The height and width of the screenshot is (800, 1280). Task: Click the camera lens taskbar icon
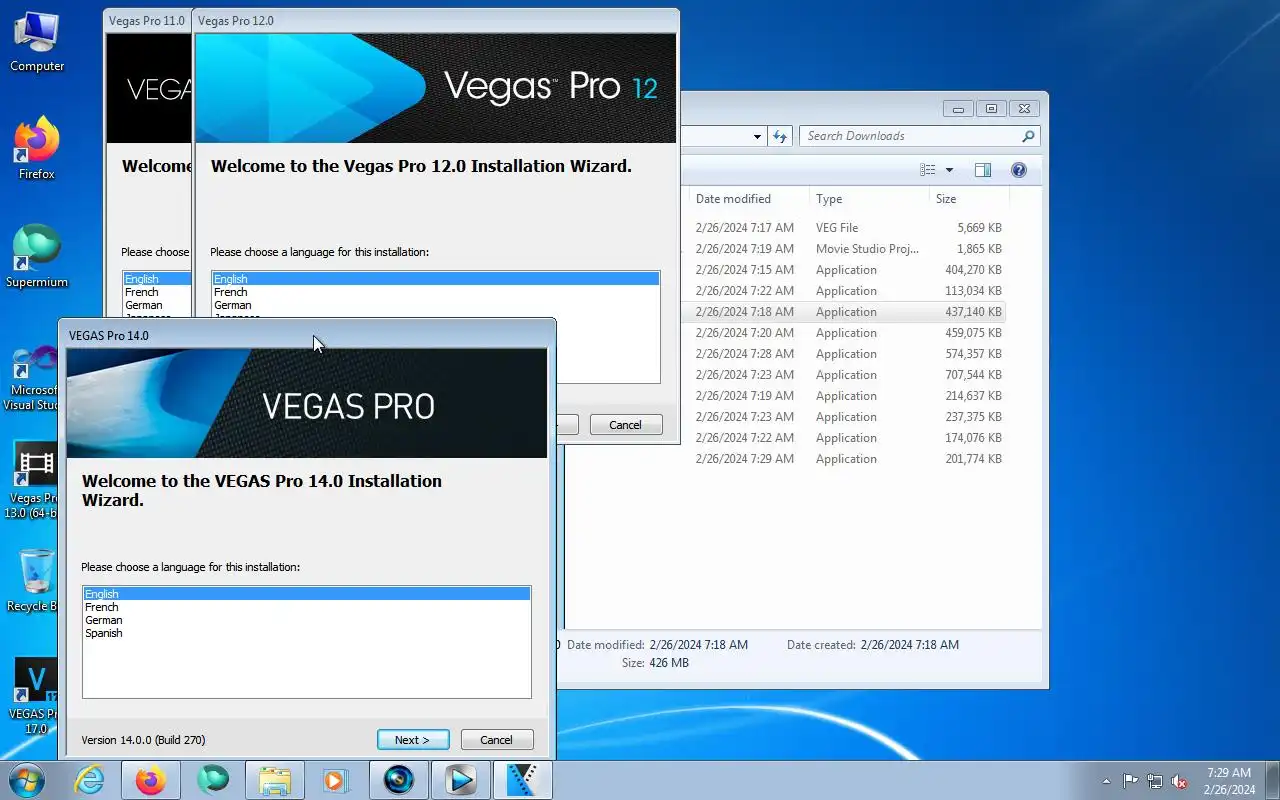398,780
